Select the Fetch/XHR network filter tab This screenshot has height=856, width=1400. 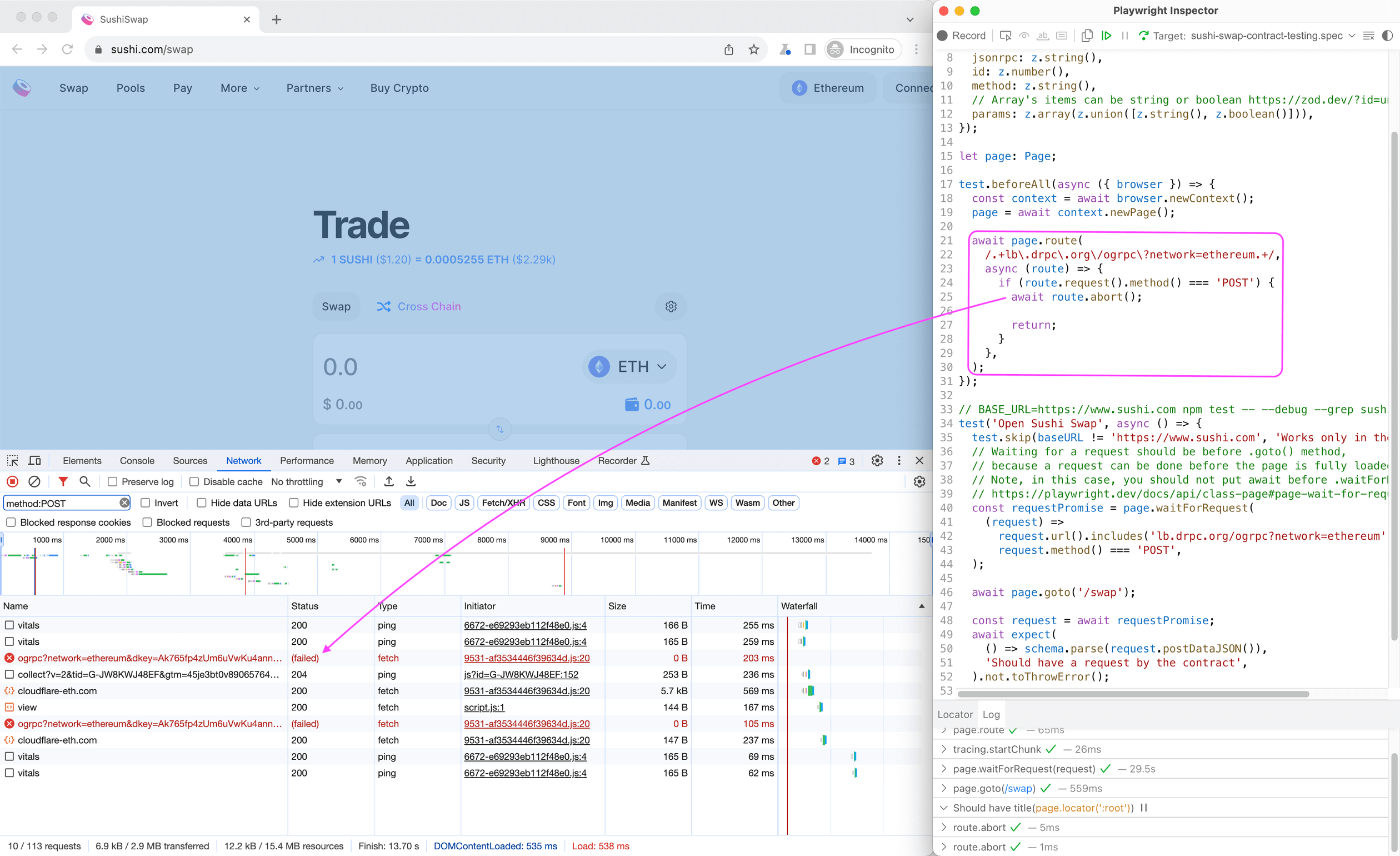504,503
